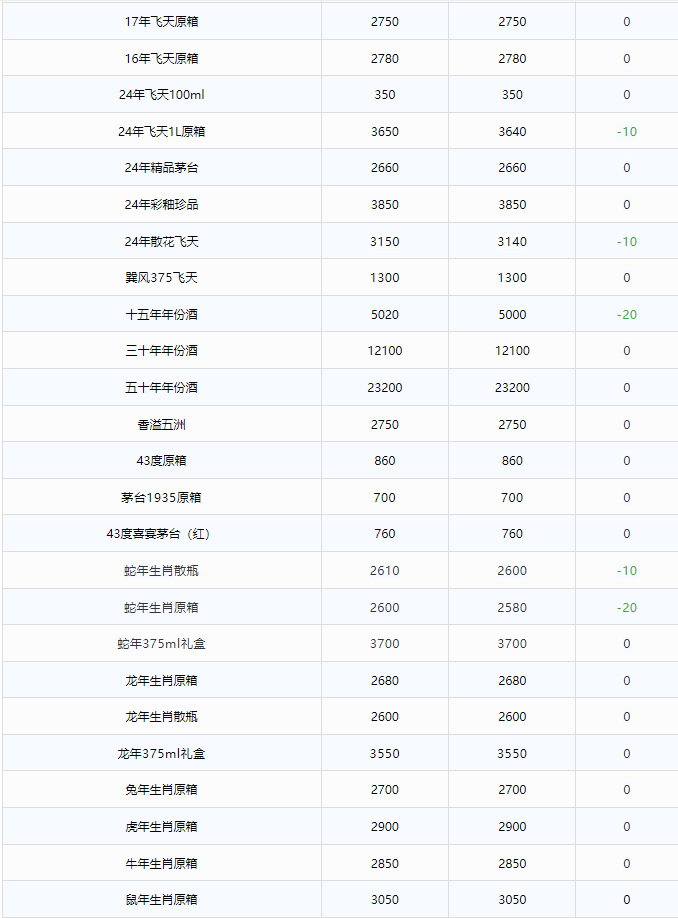Click the 0 change for 16年飞天原箱
678x918 pixels.
point(626,59)
